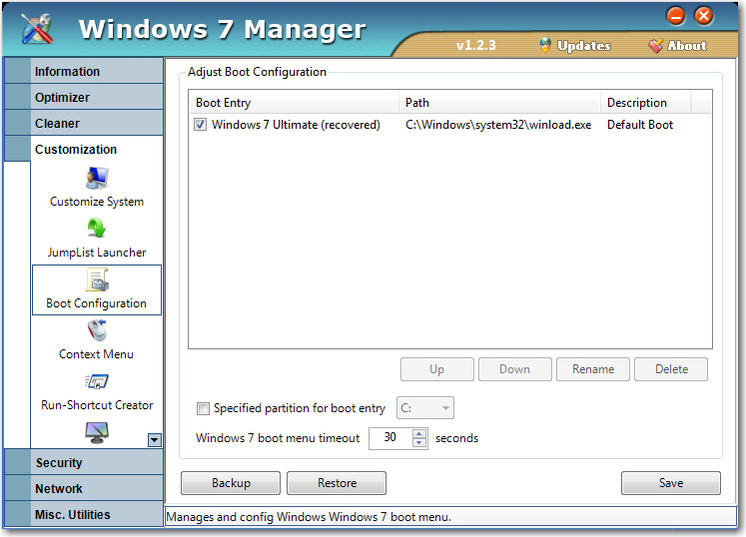The width and height of the screenshot is (746, 537).
Task: Click the Down button
Action: pyautogui.click(x=515, y=369)
